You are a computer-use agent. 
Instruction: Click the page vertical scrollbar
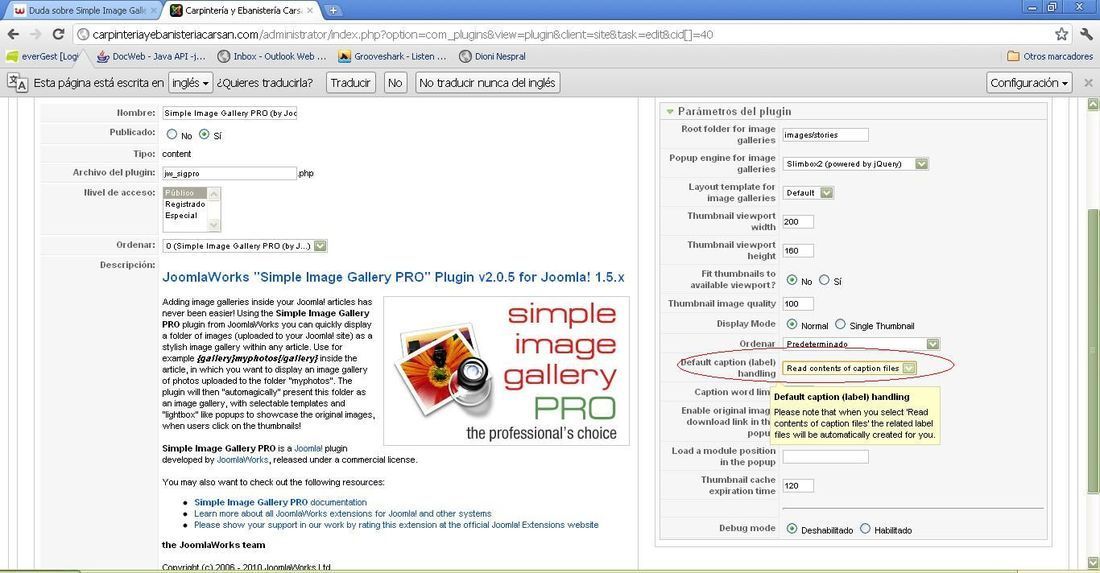pyautogui.click(x=1092, y=351)
